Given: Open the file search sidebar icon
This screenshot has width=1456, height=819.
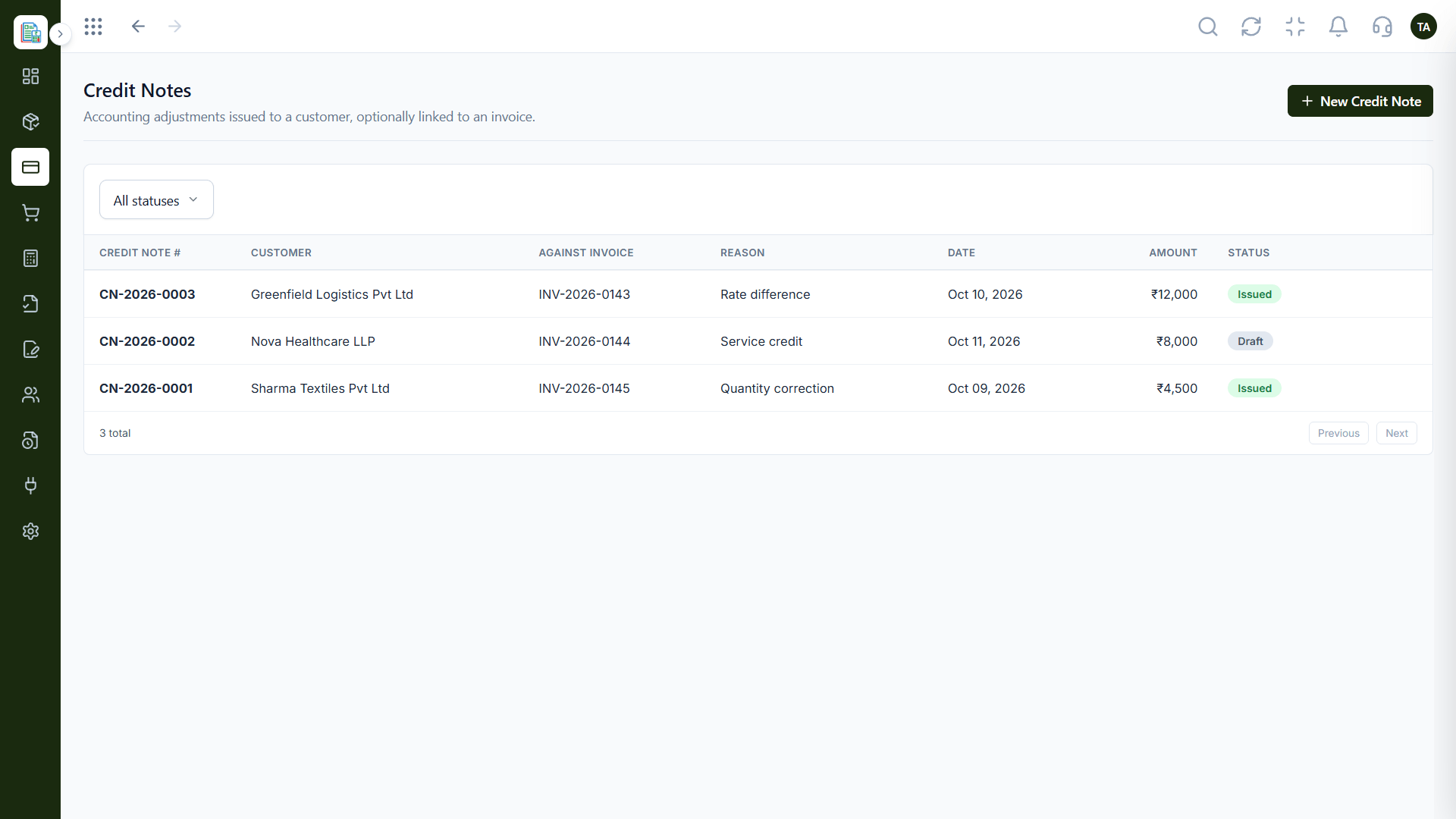Looking at the screenshot, I should click(x=30, y=440).
